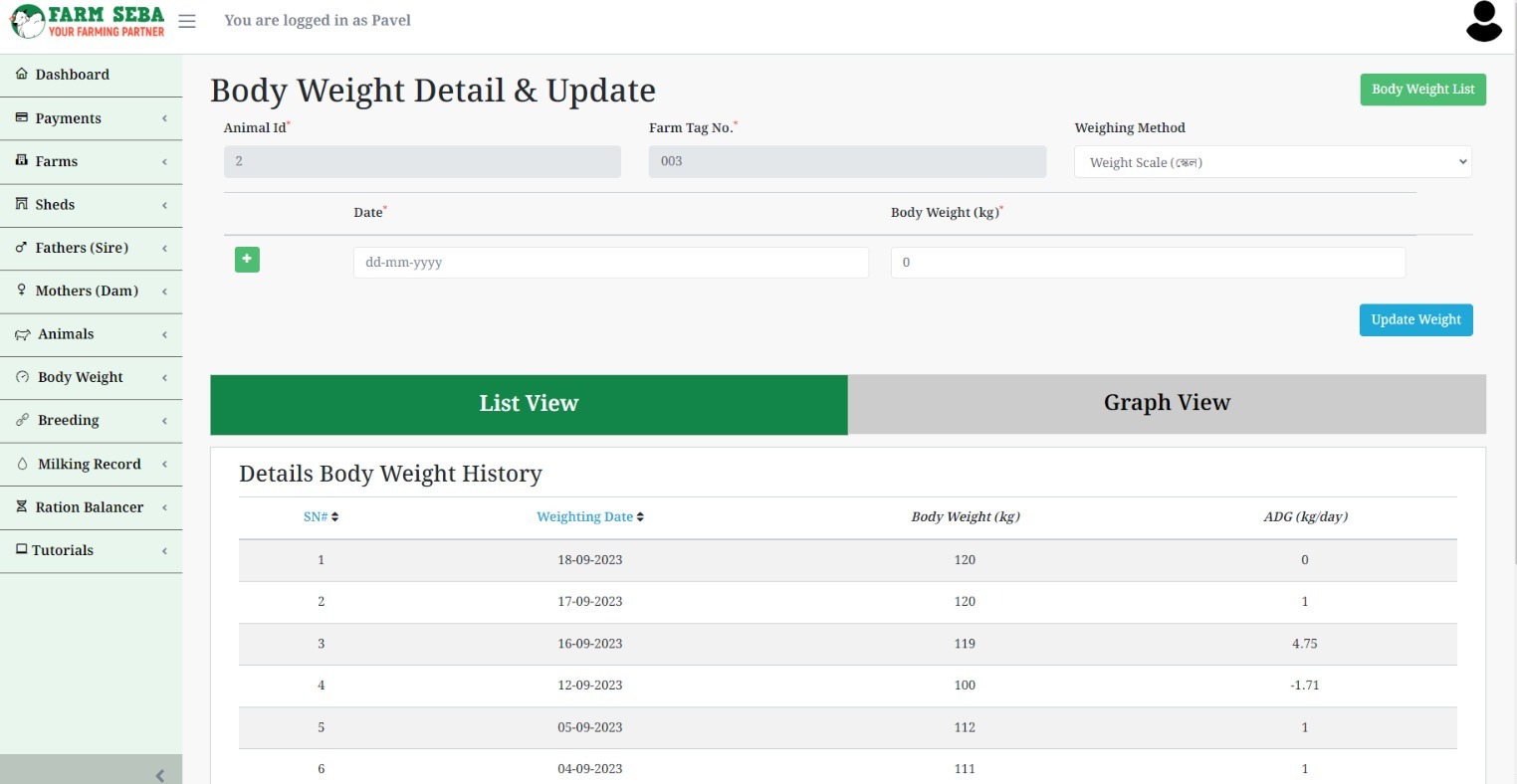
Task: Open the Weighing Method dropdown
Action: coord(1272,162)
